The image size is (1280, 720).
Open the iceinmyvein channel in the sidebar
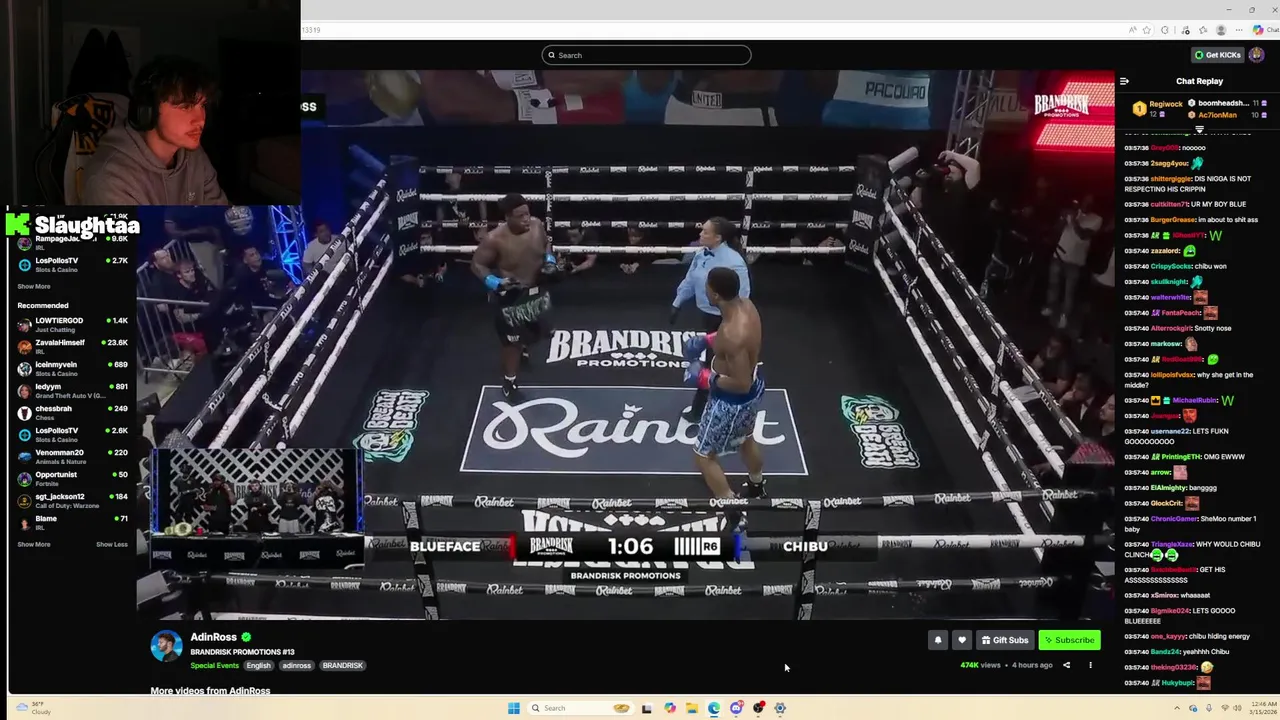click(73, 368)
